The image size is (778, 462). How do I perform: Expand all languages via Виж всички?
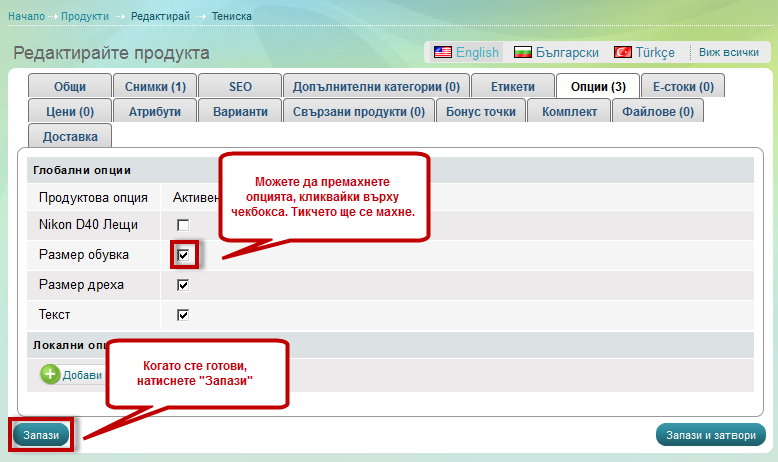tap(728, 52)
